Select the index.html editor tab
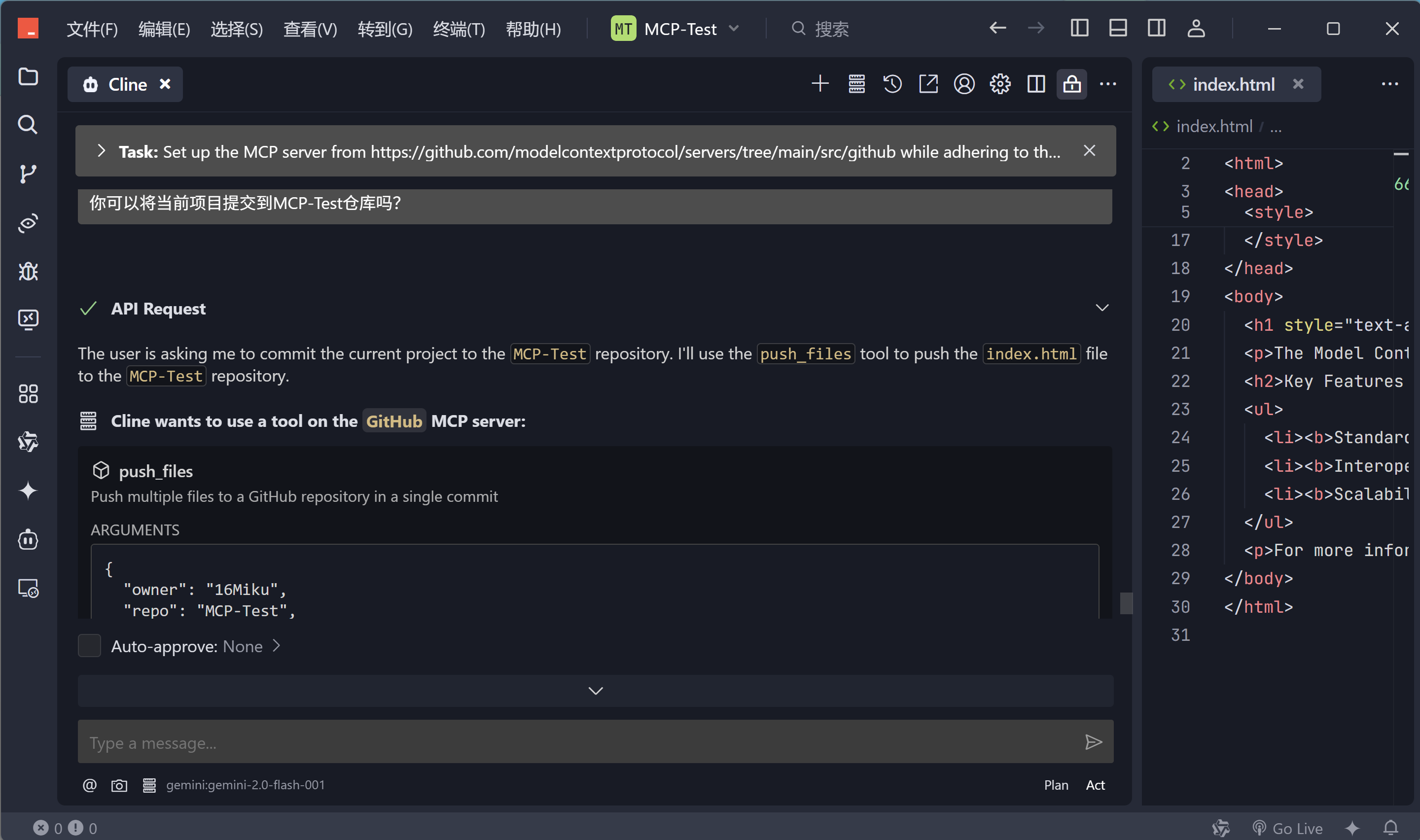The width and height of the screenshot is (1420, 840). point(1233,84)
